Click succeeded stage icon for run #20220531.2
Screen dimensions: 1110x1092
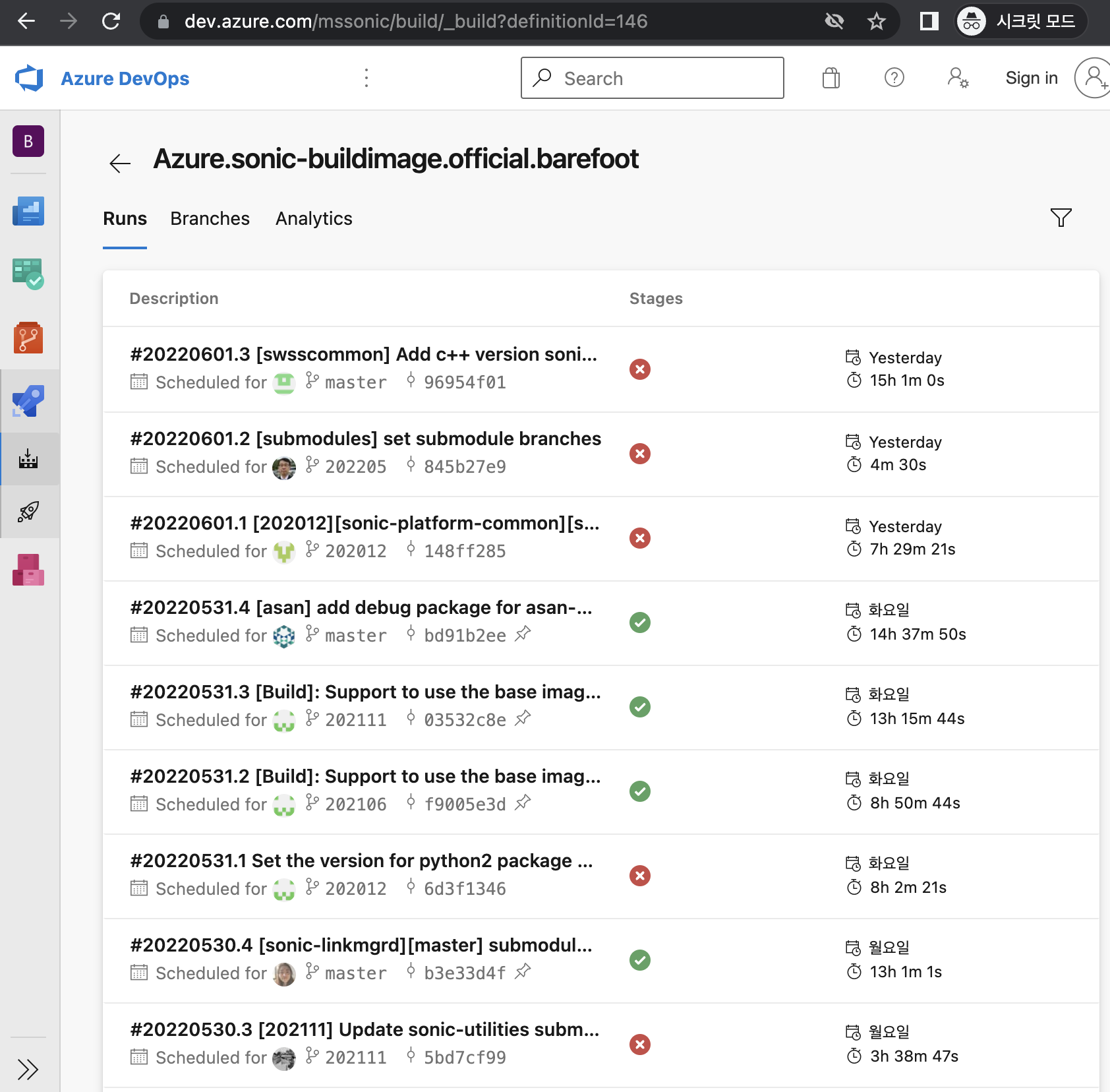[640, 791]
